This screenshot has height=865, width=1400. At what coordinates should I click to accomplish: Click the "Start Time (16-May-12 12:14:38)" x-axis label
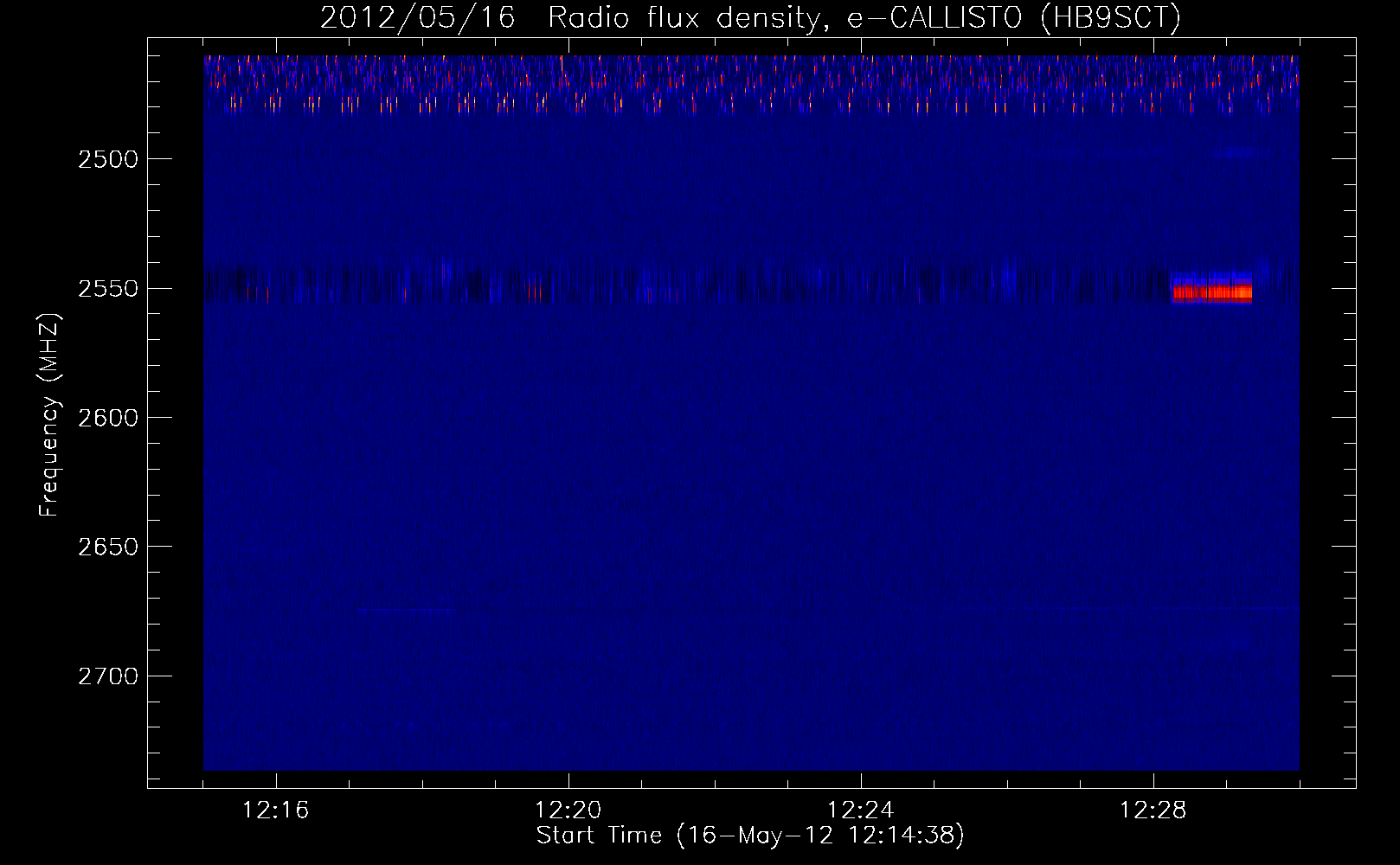click(x=750, y=836)
